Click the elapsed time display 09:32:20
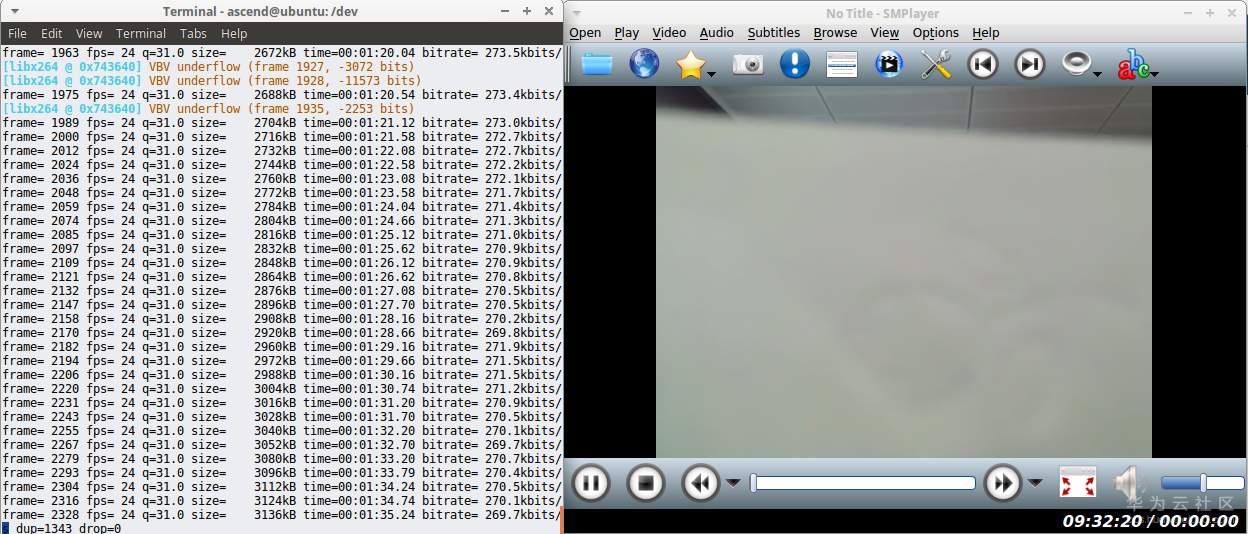 coord(1102,521)
